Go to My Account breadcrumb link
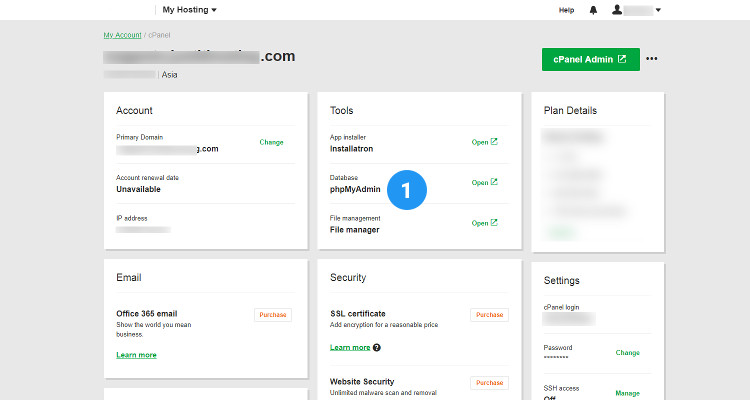Viewport: 750px width, 400px height. point(122,35)
